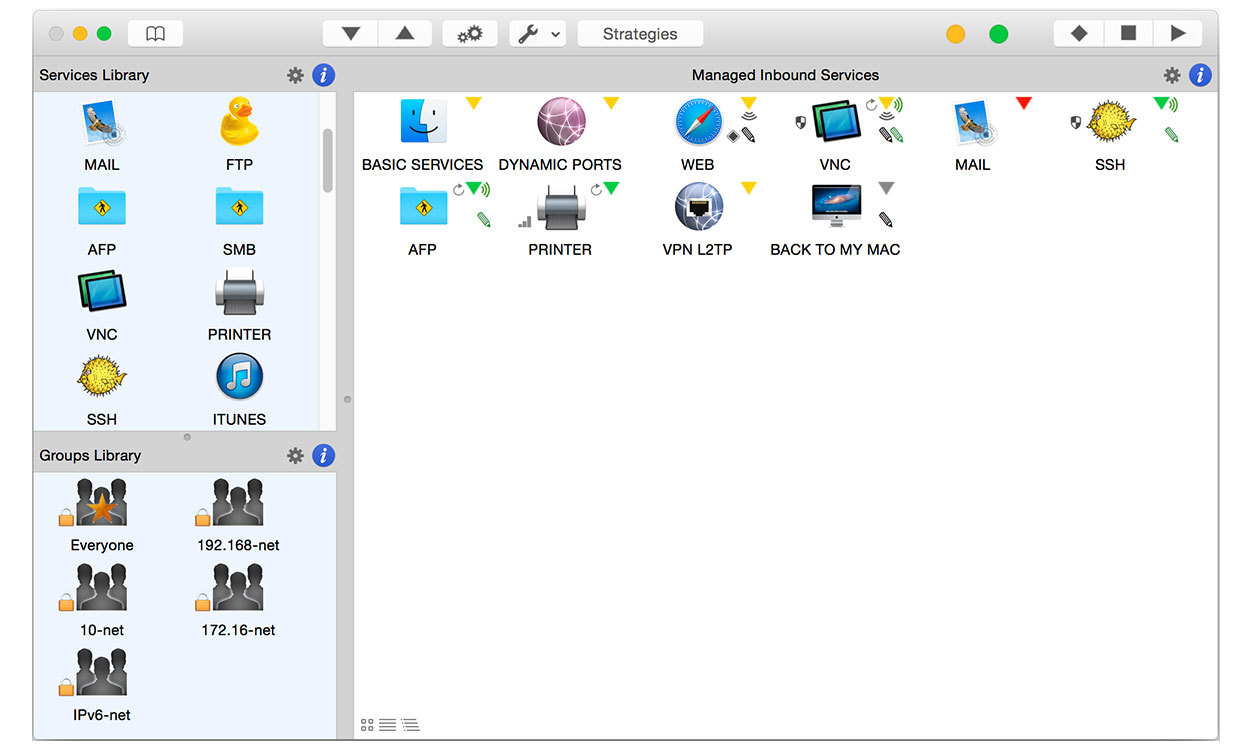Select the SSH icon in Managed Inbound Services
1250x756 pixels.
[x=1110, y=122]
